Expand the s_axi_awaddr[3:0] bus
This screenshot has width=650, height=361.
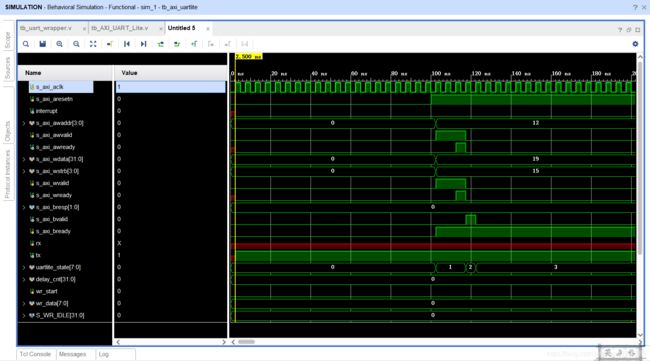pos(24,123)
